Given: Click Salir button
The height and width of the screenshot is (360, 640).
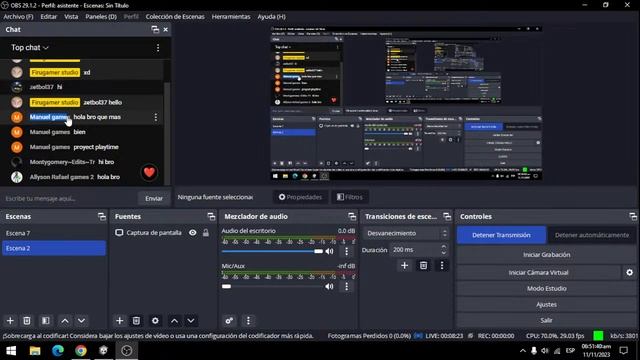Looking at the screenshot, I should (547, 320).
